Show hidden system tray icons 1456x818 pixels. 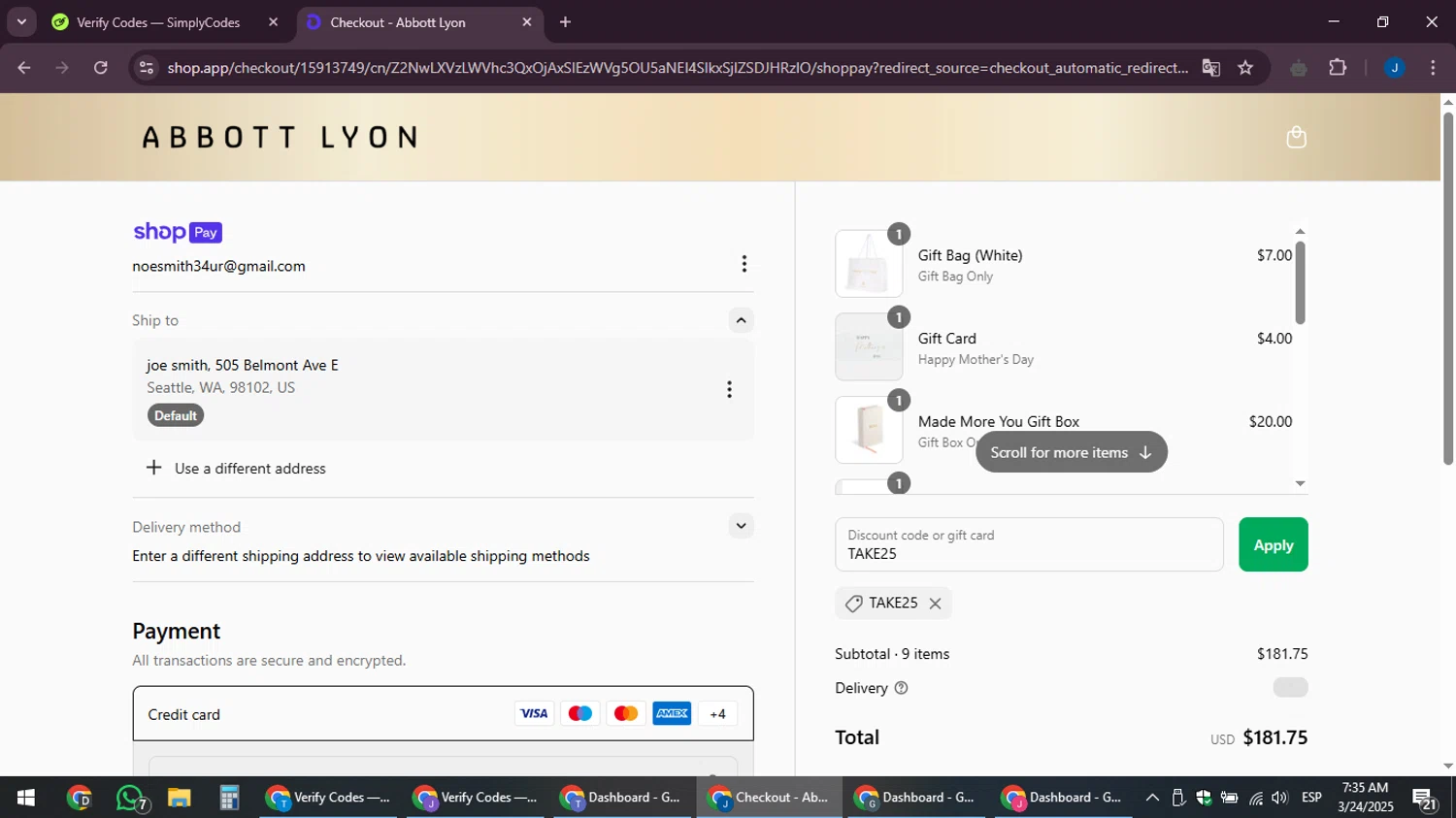(1152, 798)
